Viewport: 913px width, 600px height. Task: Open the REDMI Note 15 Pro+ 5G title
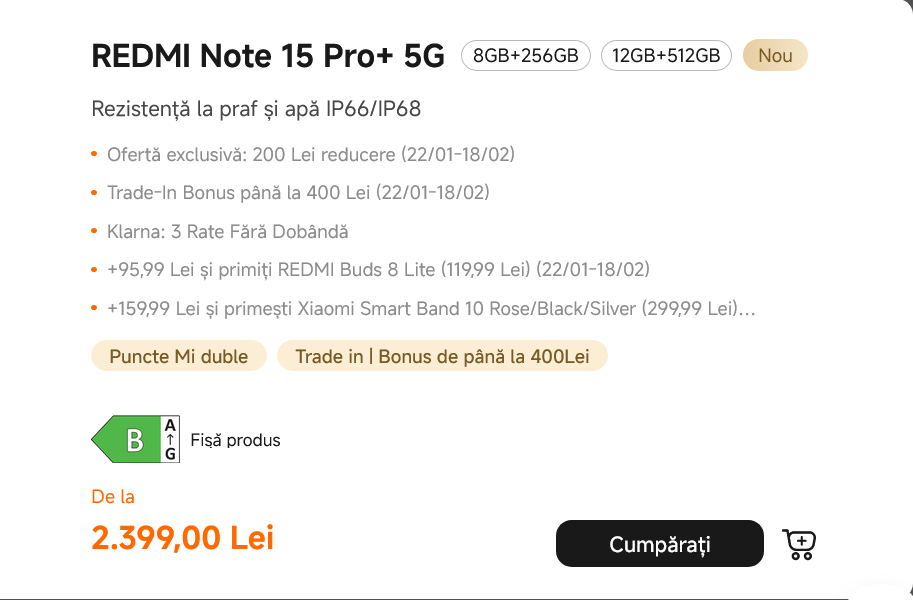pos(268,56)
